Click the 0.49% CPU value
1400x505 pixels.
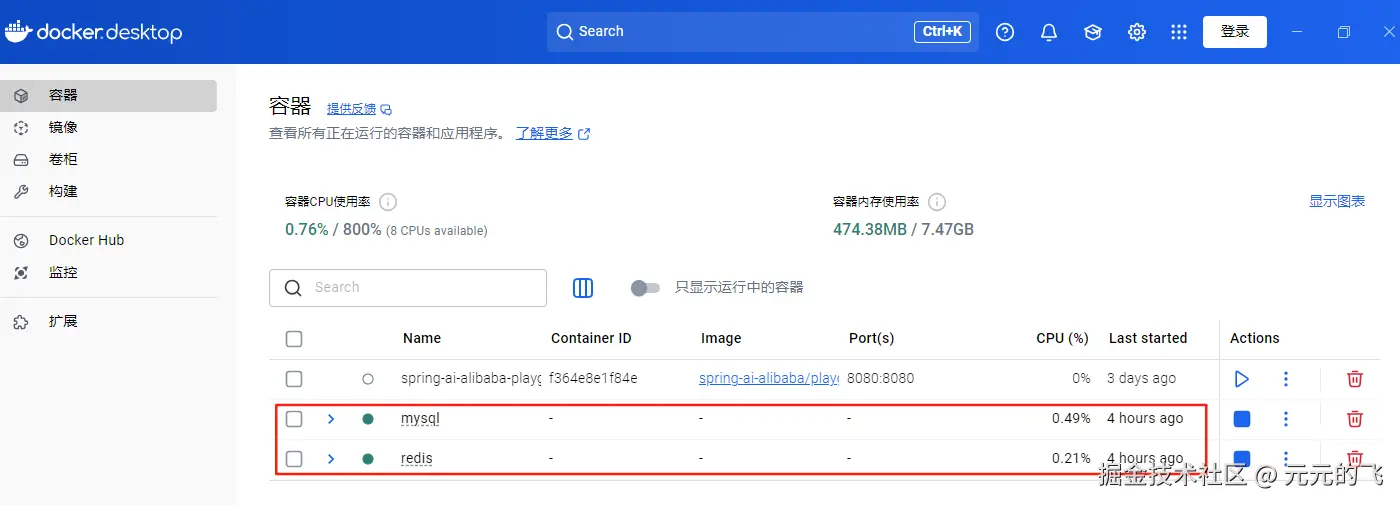point(1071,419)
